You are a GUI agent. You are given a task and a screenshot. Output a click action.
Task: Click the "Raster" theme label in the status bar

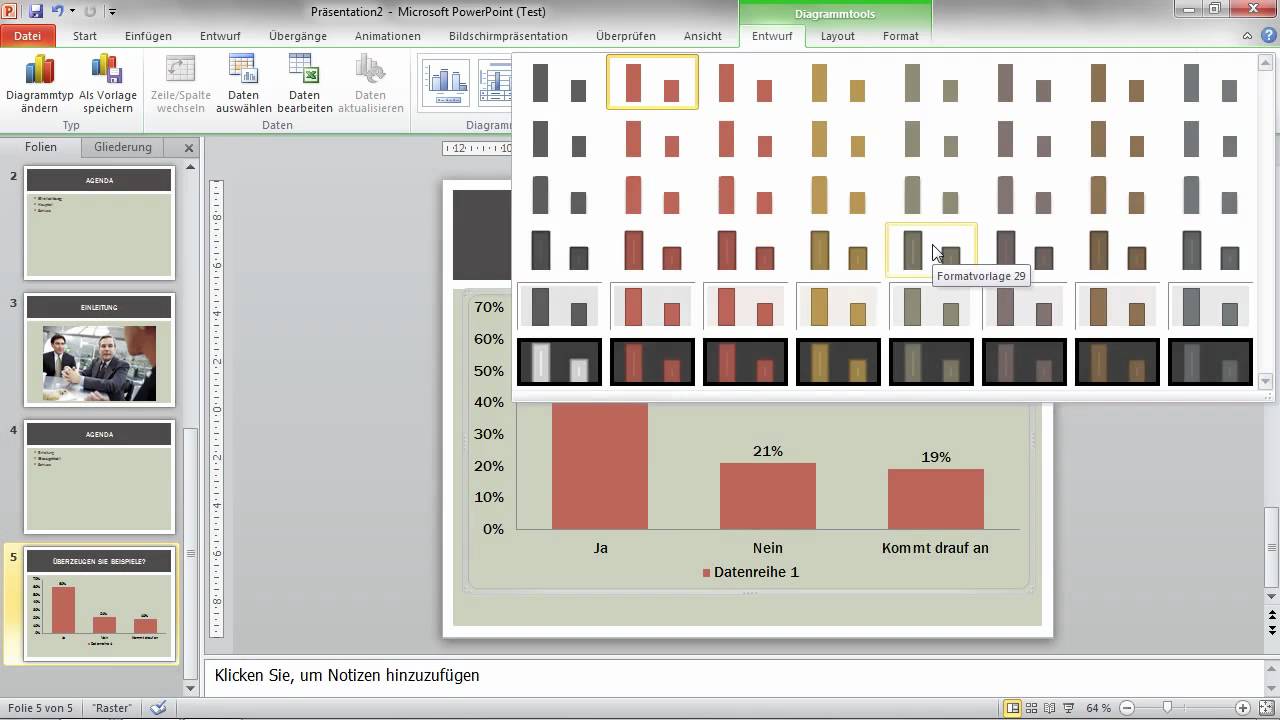point(112,708)
